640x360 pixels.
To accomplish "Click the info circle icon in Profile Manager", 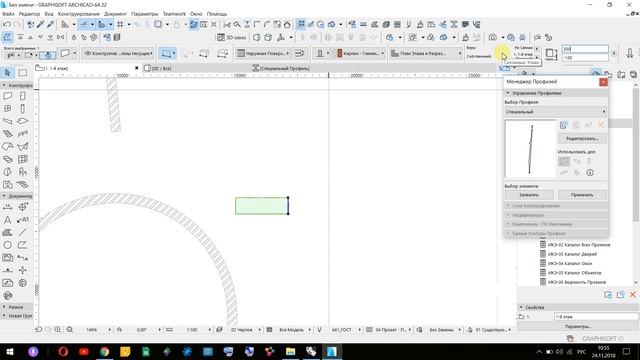I will pyautogui.click(x=590, y=173).
